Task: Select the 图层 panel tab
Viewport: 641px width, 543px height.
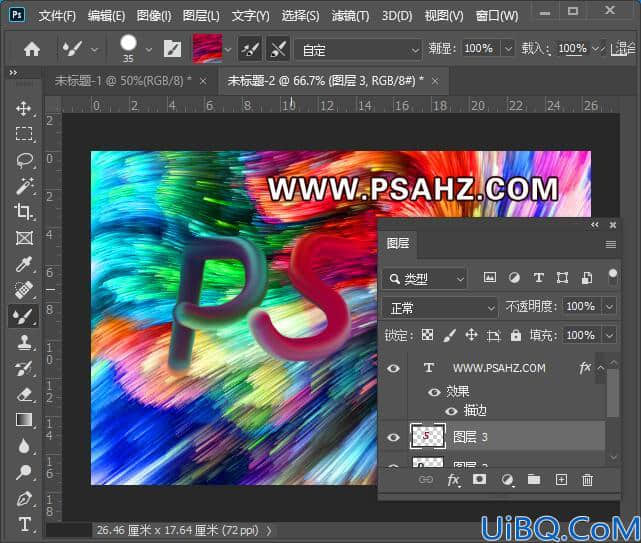Action: [398, 244]
